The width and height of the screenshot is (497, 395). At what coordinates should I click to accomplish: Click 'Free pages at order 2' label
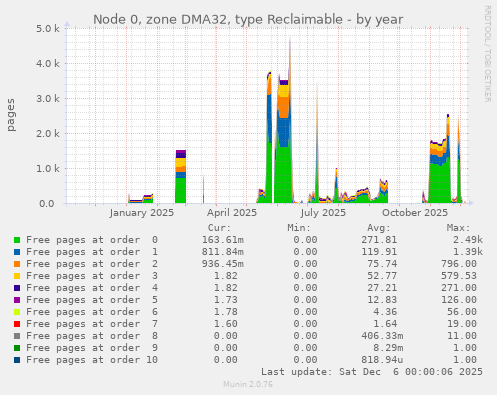92,264
